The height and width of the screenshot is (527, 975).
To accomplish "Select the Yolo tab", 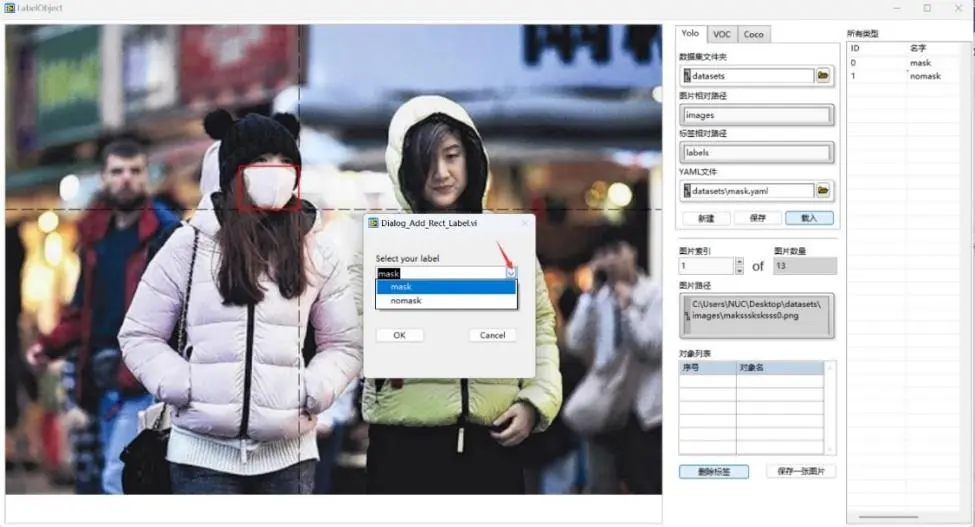I will (x=690, y=34).
